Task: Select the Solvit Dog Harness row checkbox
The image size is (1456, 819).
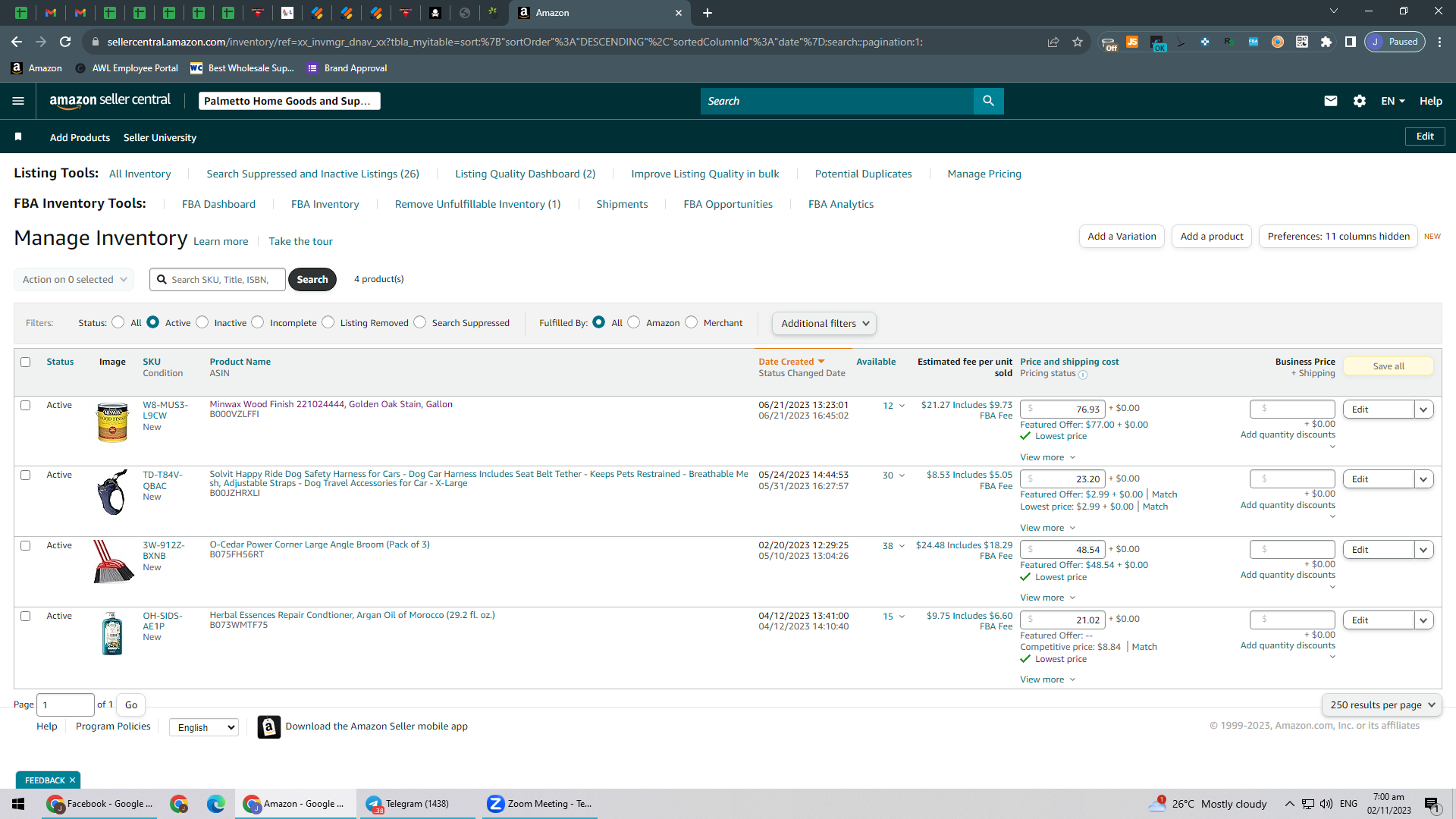Action: 25,475
